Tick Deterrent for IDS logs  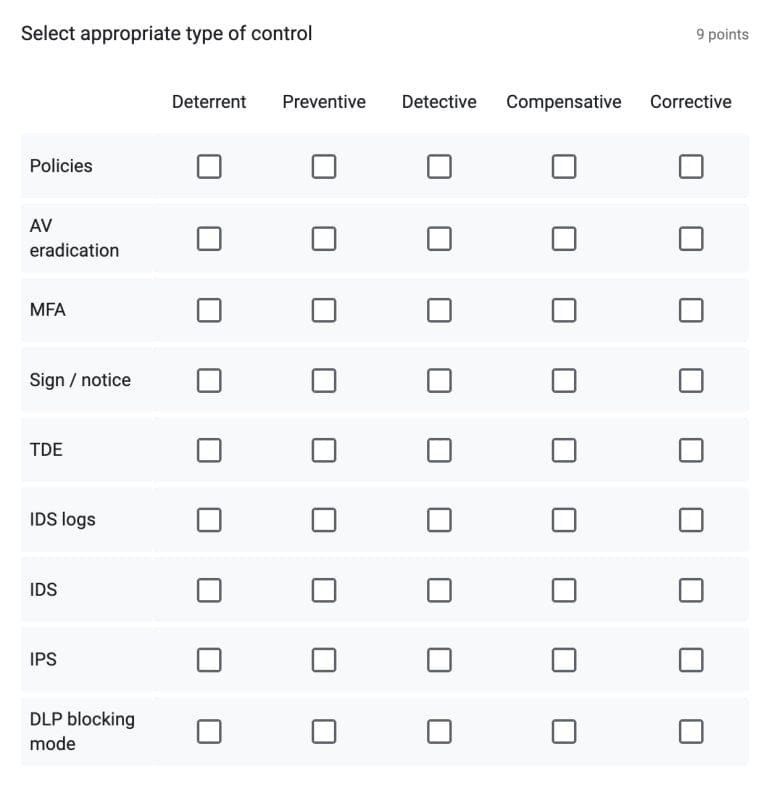point(209,520)
